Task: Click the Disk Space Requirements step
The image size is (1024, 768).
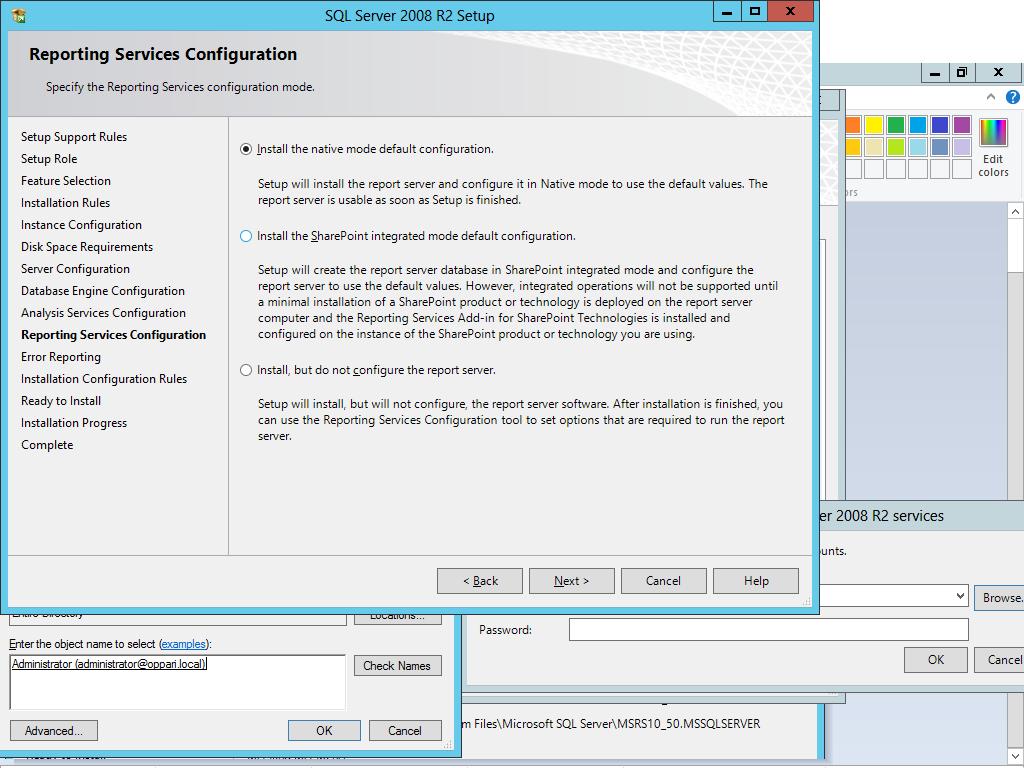Action: pyautogui.click(x=87, y=247)
